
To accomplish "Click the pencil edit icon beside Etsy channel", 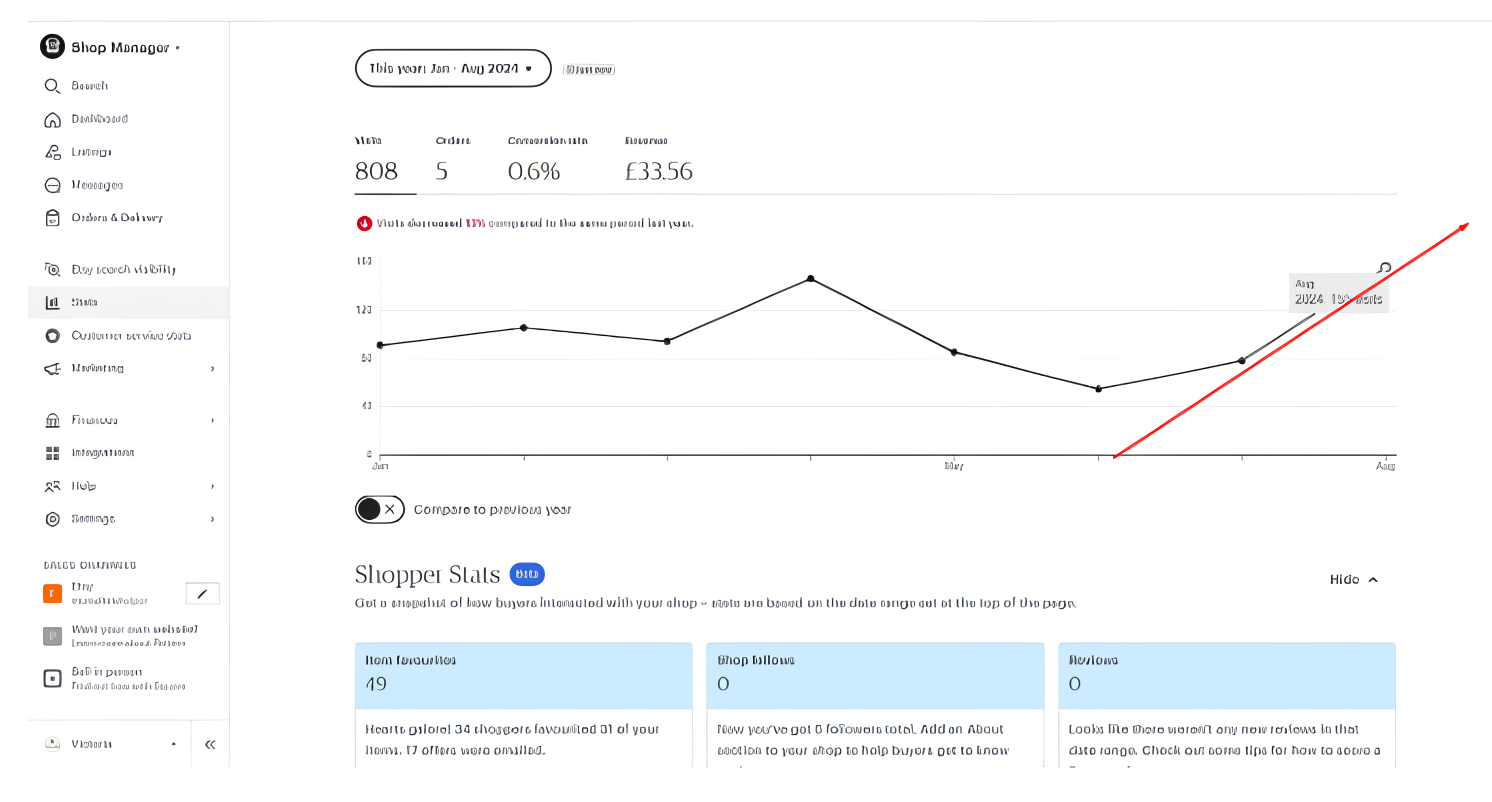I will (x=203, y=594).
